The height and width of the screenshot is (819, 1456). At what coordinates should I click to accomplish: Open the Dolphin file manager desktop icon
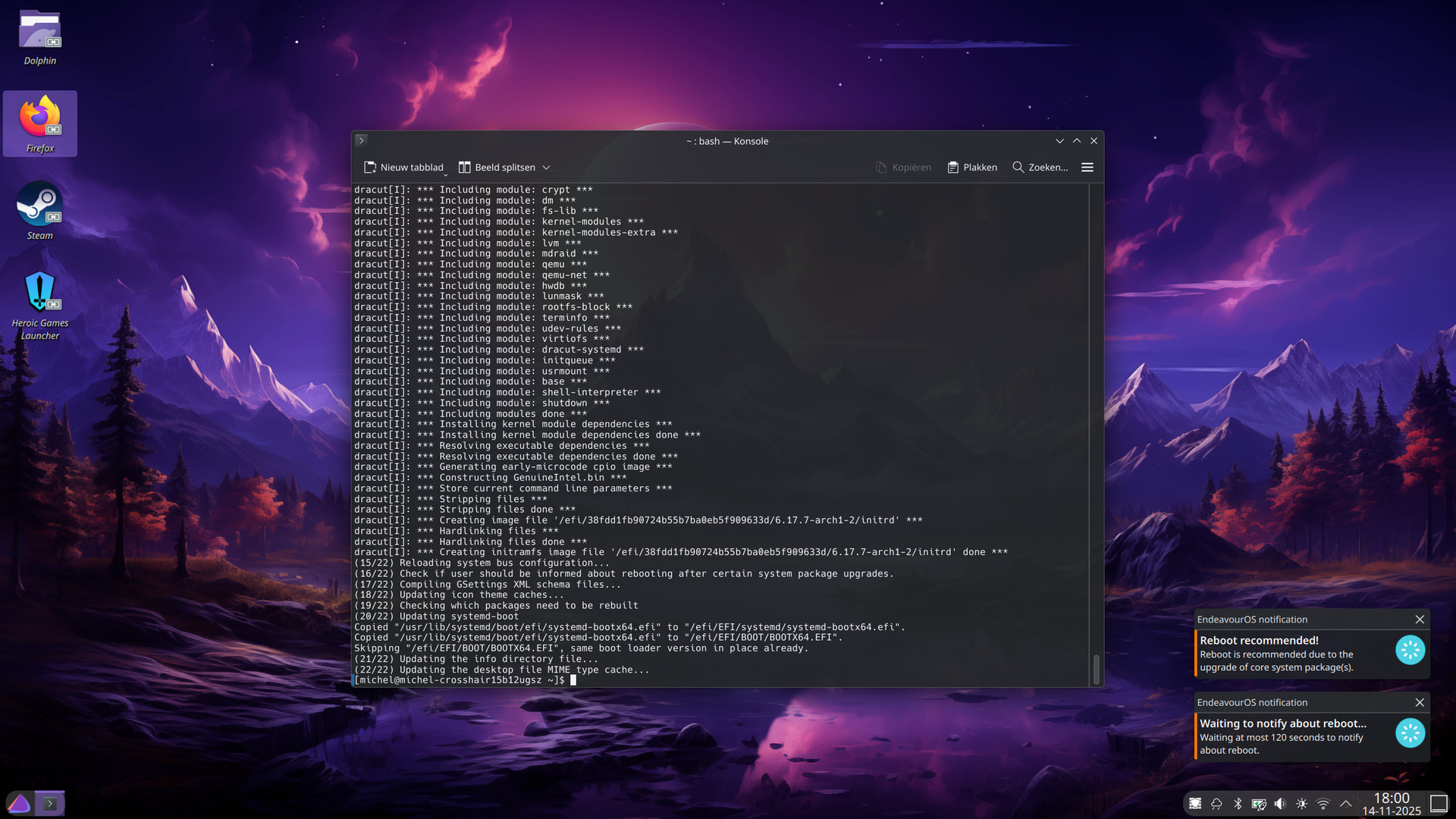click(39, 32)
